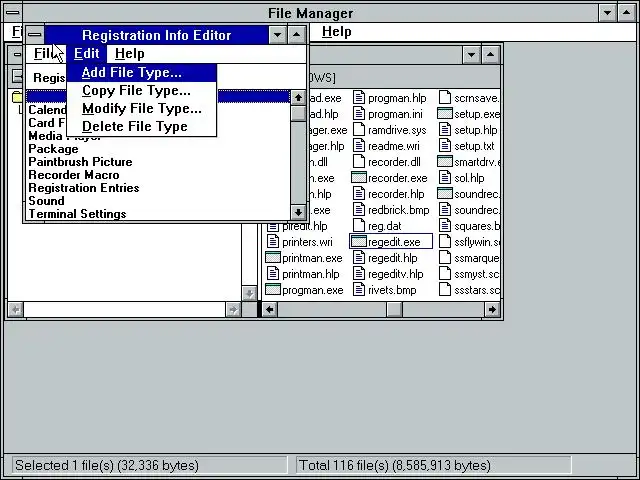Click progman.ini document icon

point(359,114)
